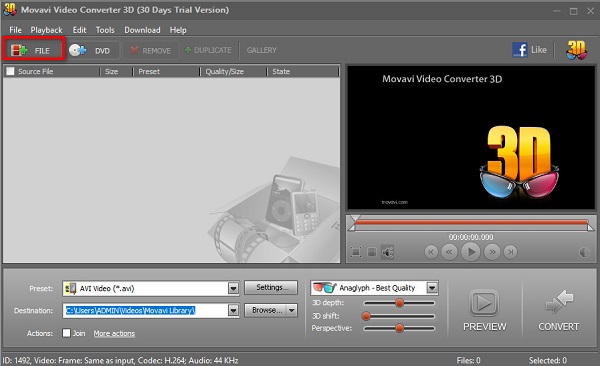Click the add FILE toolbar button

coord(33,50)
